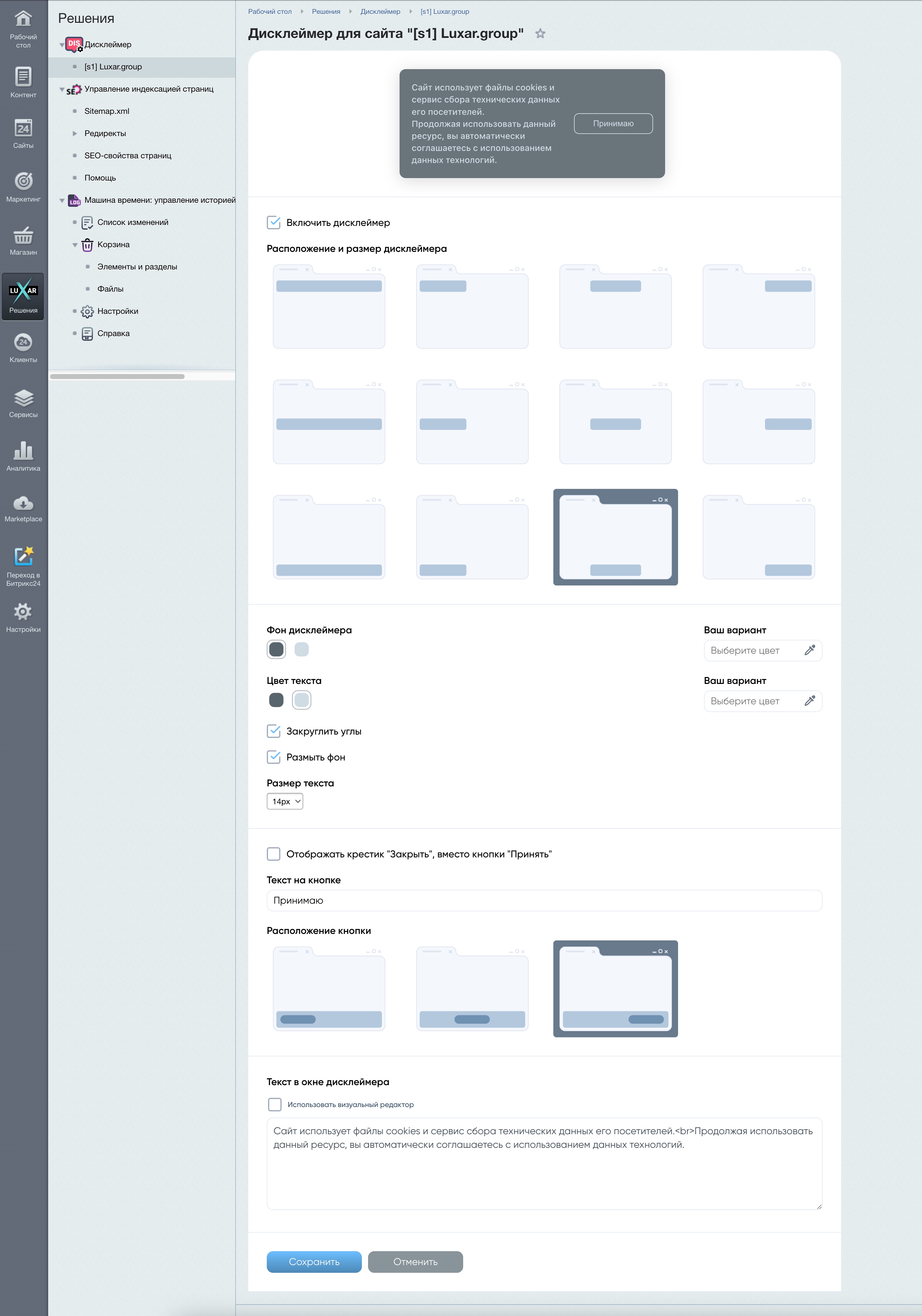The image size is (922, 1316).
Task: Add page to favorites with star icon
Action: click(x=540, y=34)
